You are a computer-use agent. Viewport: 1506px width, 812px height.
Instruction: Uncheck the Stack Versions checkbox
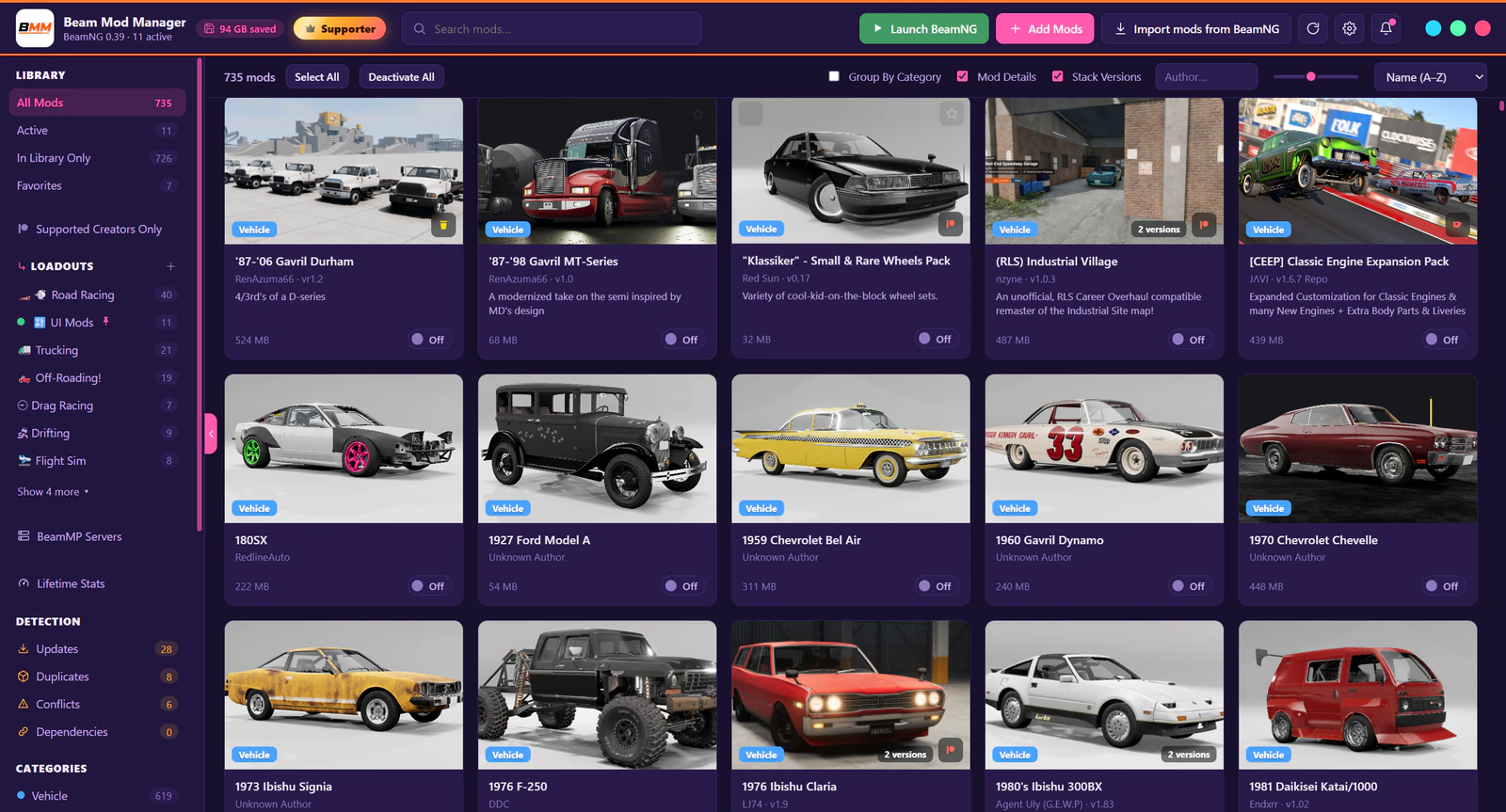click(1057, 77)
